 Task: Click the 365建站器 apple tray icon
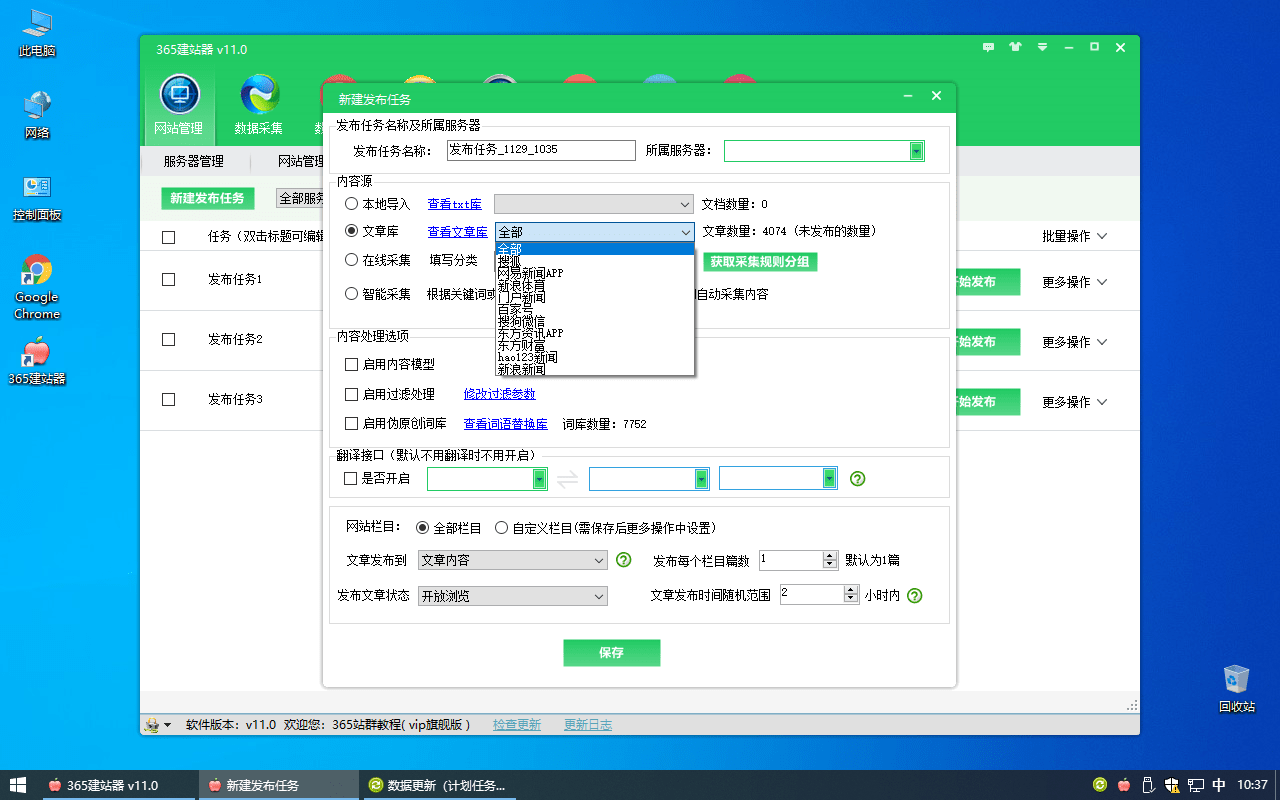coord(1124,785)
